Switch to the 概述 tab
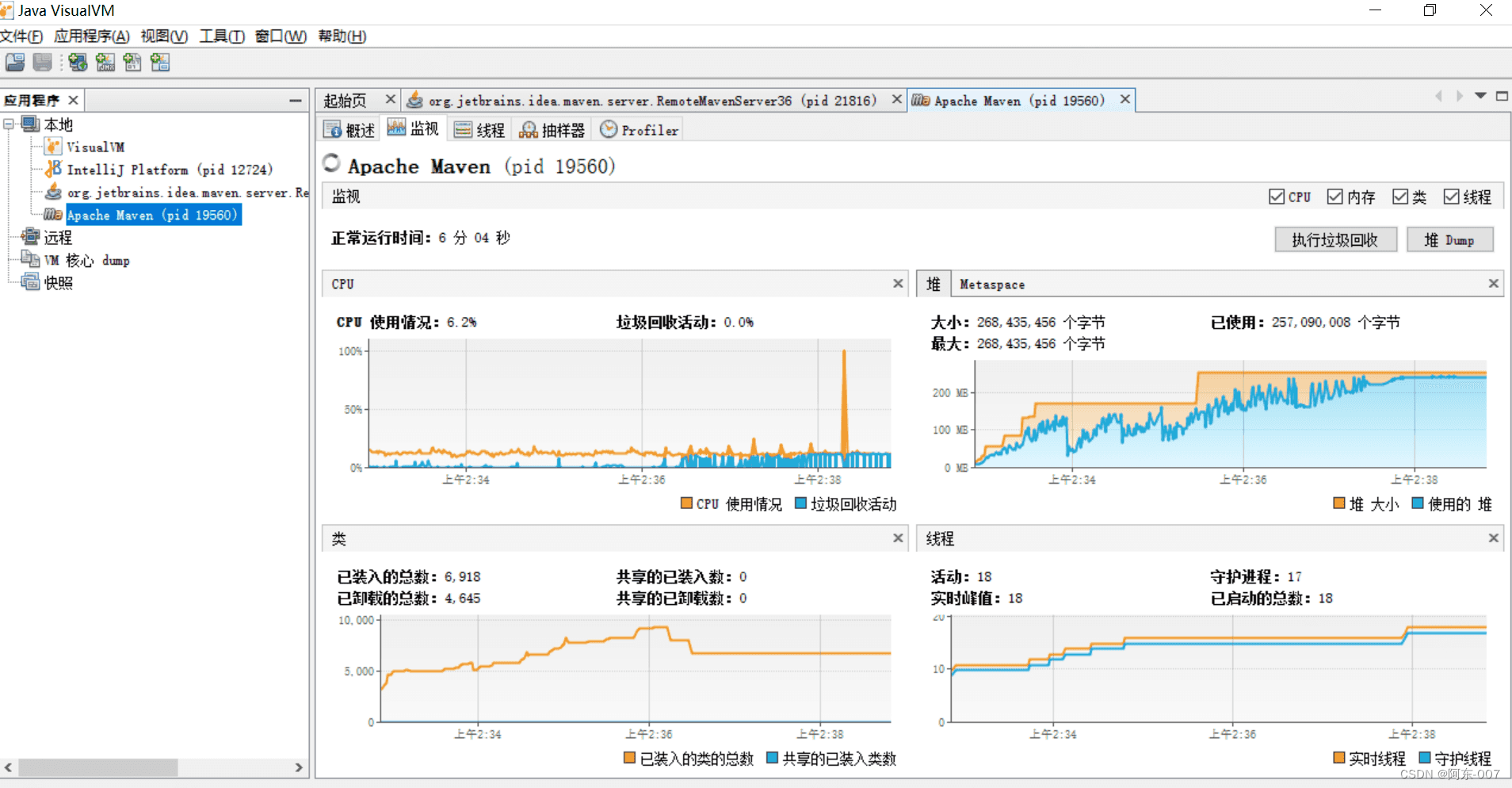Image resolution: width=1512 pixels, height=788 pixels. click(350, 130)
